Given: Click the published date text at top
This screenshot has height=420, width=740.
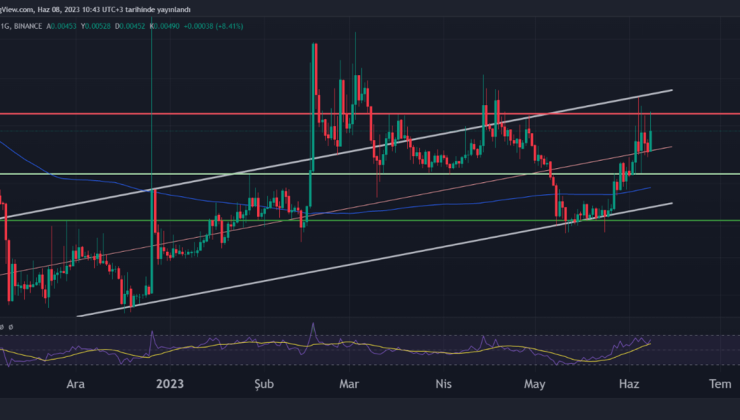Looking at the screenshot, I should (95, 9).
